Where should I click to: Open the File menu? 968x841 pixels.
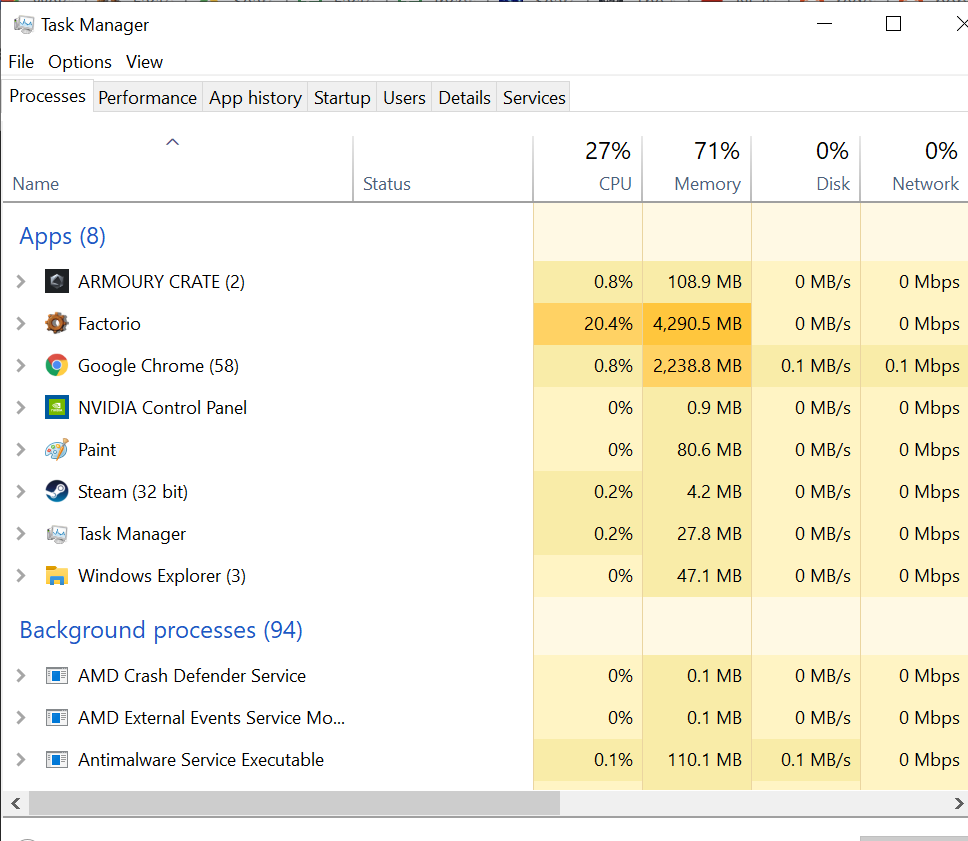(x=21, y=62)
